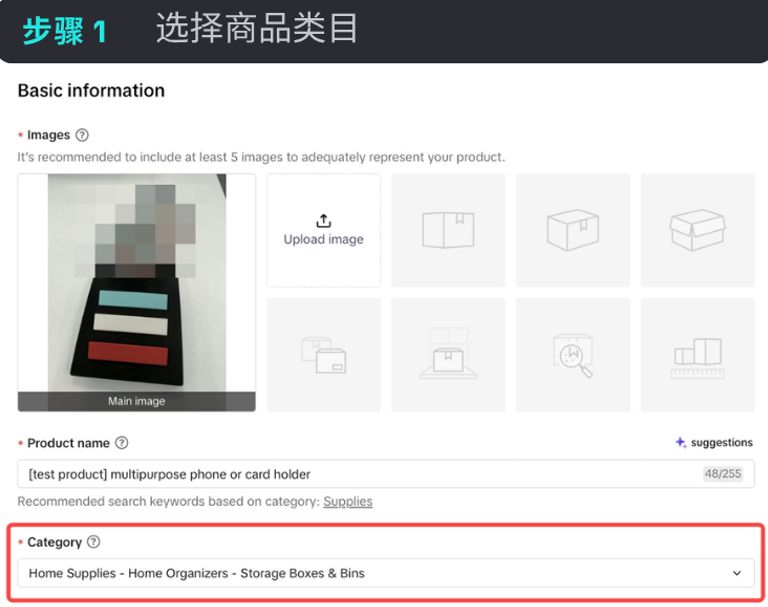Click the Upload image tile
The width and height of the screenshot is (768, 607).
[323, 230]
